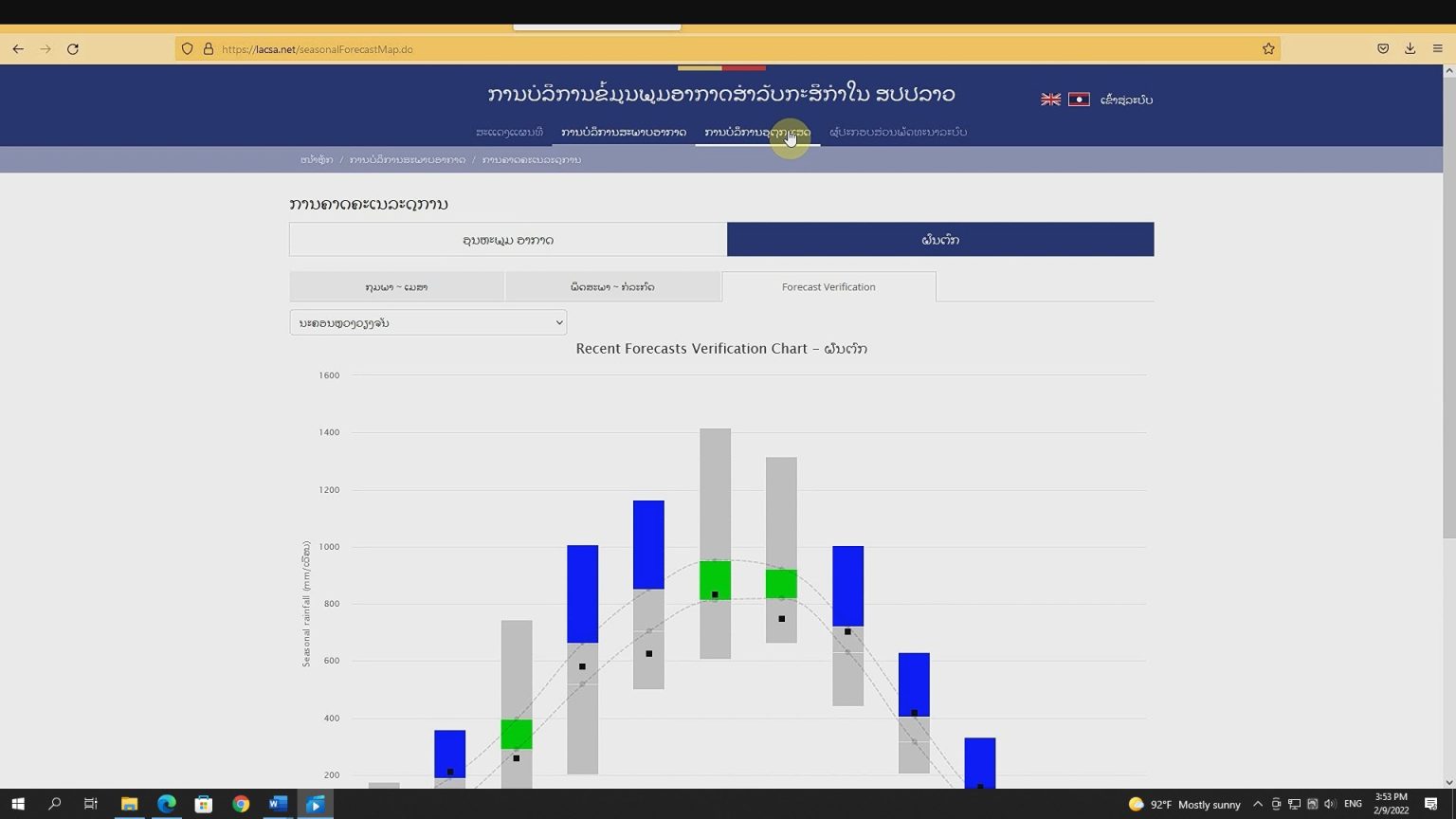This screenshot has width=1456, height=819.
Task: Open Microsoft Edge from the taskbar
Action: [x=167, y=804]
